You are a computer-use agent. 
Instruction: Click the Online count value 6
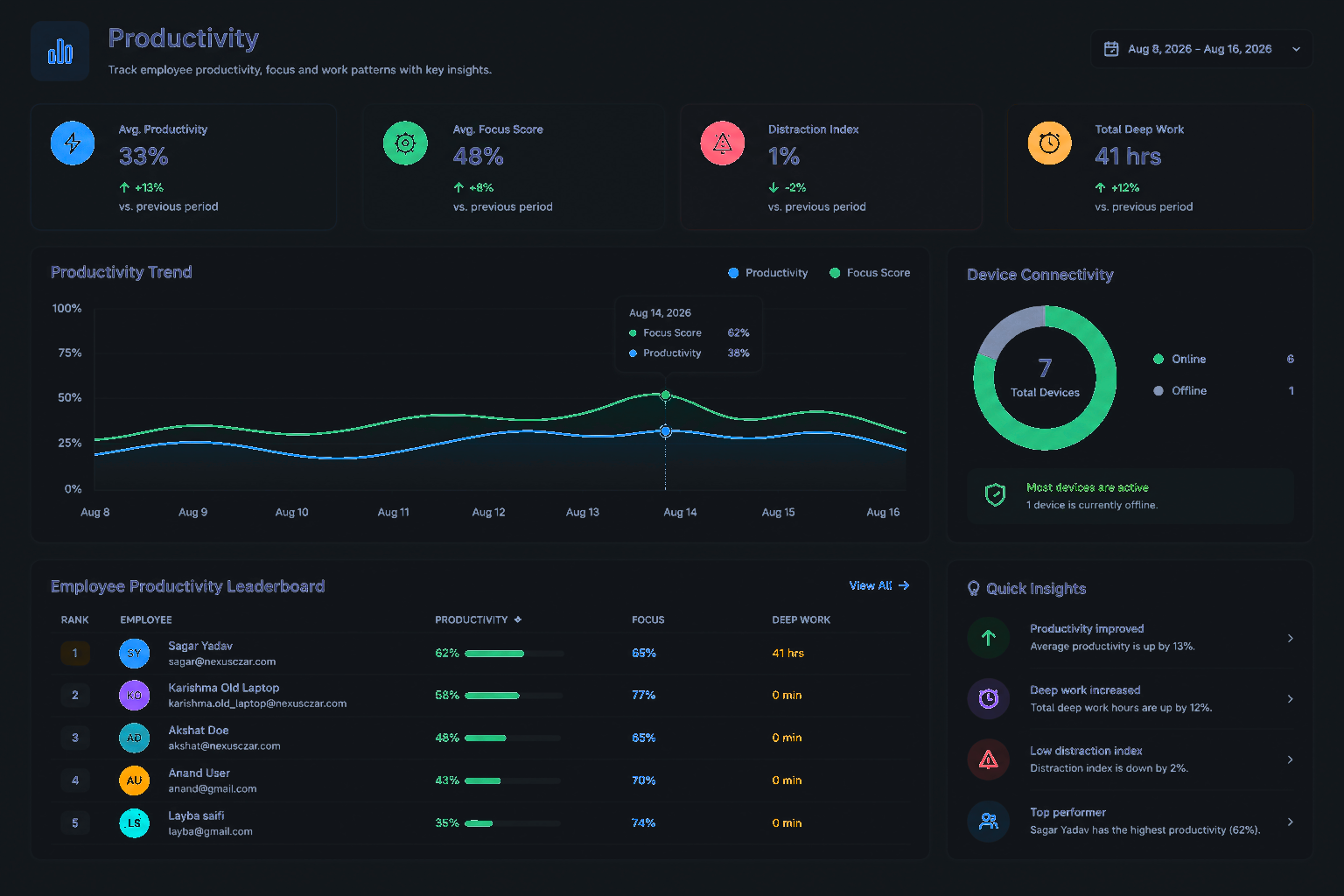pyautogui.click(x=1291, y=359)
